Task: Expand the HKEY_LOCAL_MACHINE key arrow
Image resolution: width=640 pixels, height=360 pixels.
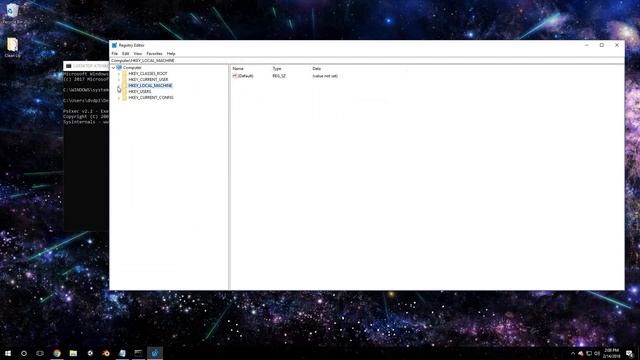Action: point(119,86)
